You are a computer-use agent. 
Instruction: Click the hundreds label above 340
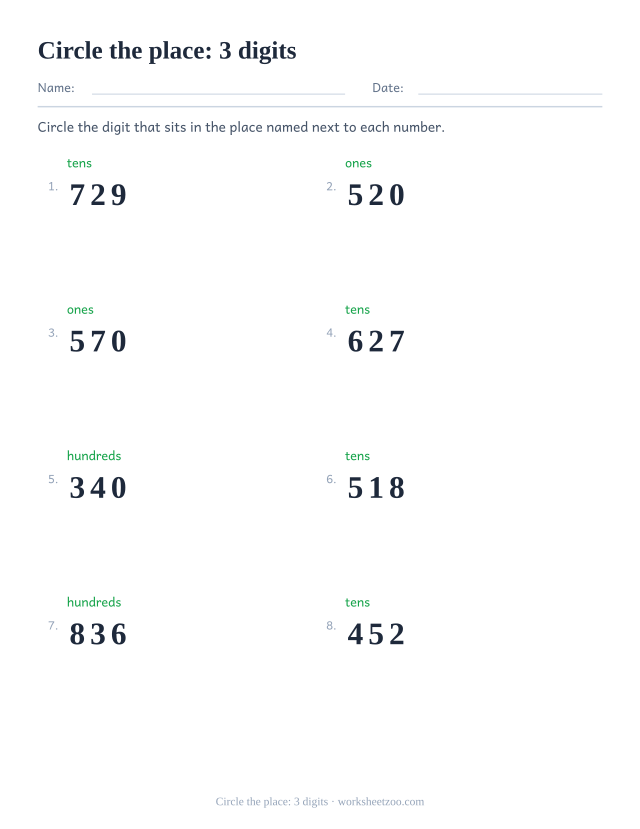pos(94,456)
